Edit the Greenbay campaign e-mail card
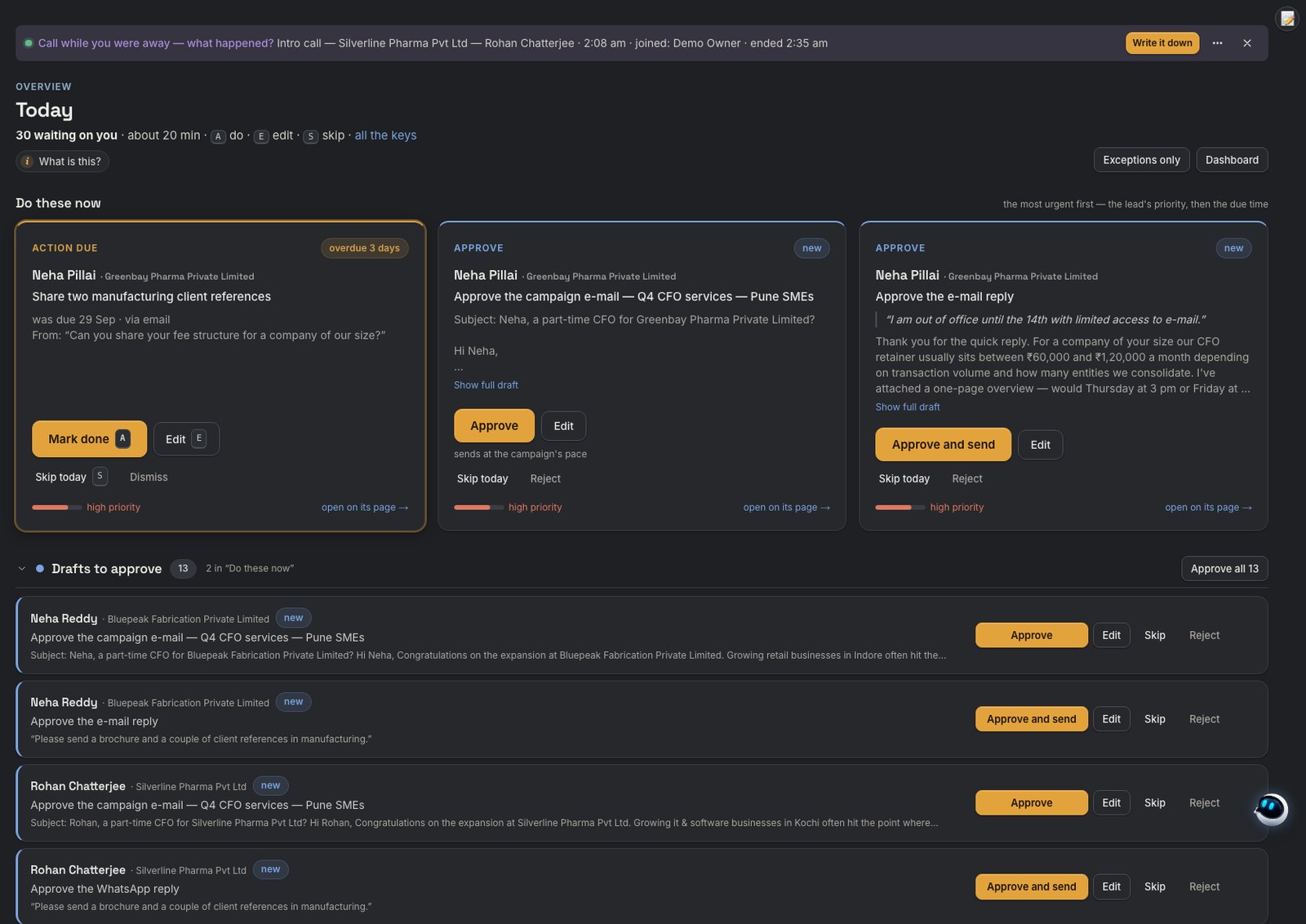The width and height of the screenshot is (1306, 924). coord(563,426)
